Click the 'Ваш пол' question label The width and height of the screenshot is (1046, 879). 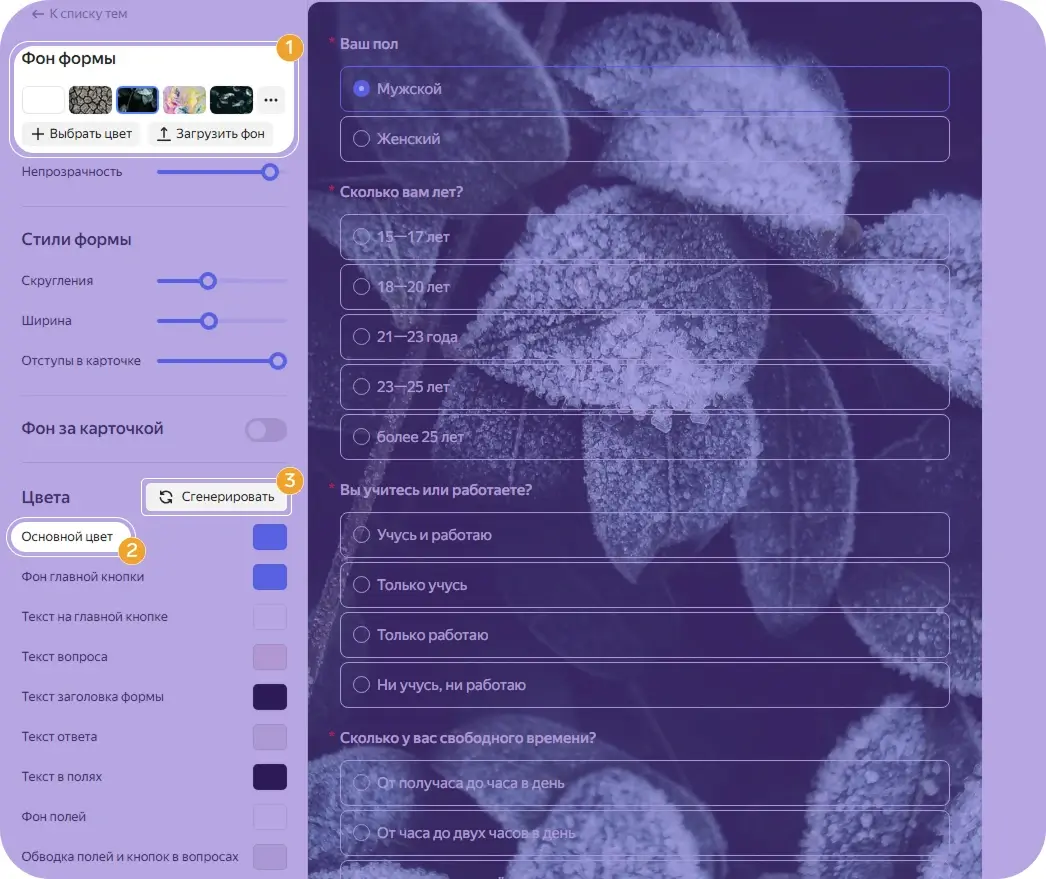(x=369, y=44)
